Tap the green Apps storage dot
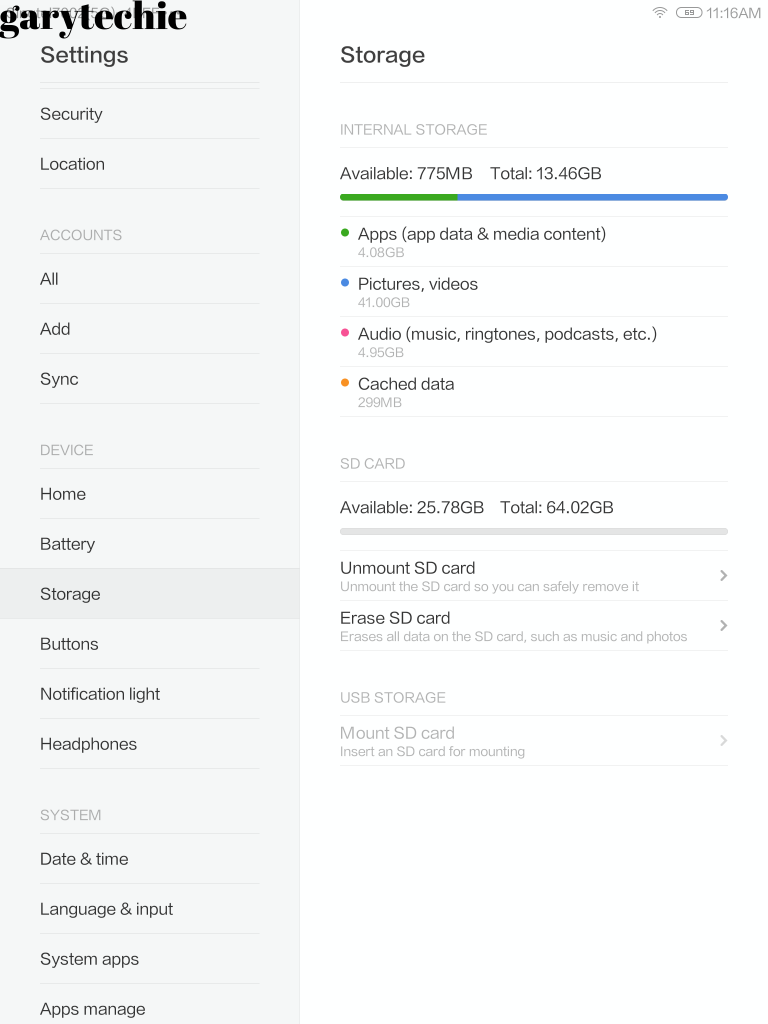This screenshot has width=768, height=1024. pyautogui.click(x=345, y=233)
